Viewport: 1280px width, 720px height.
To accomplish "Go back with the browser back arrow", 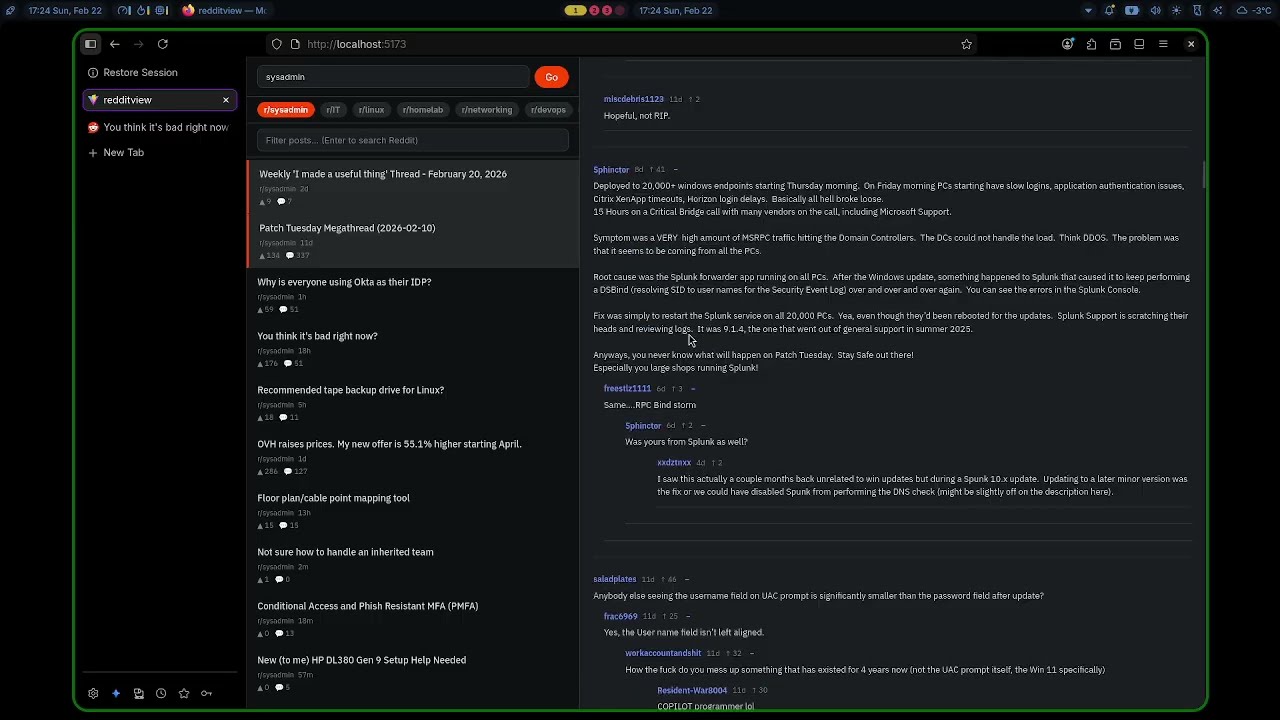I will point(115,44).
